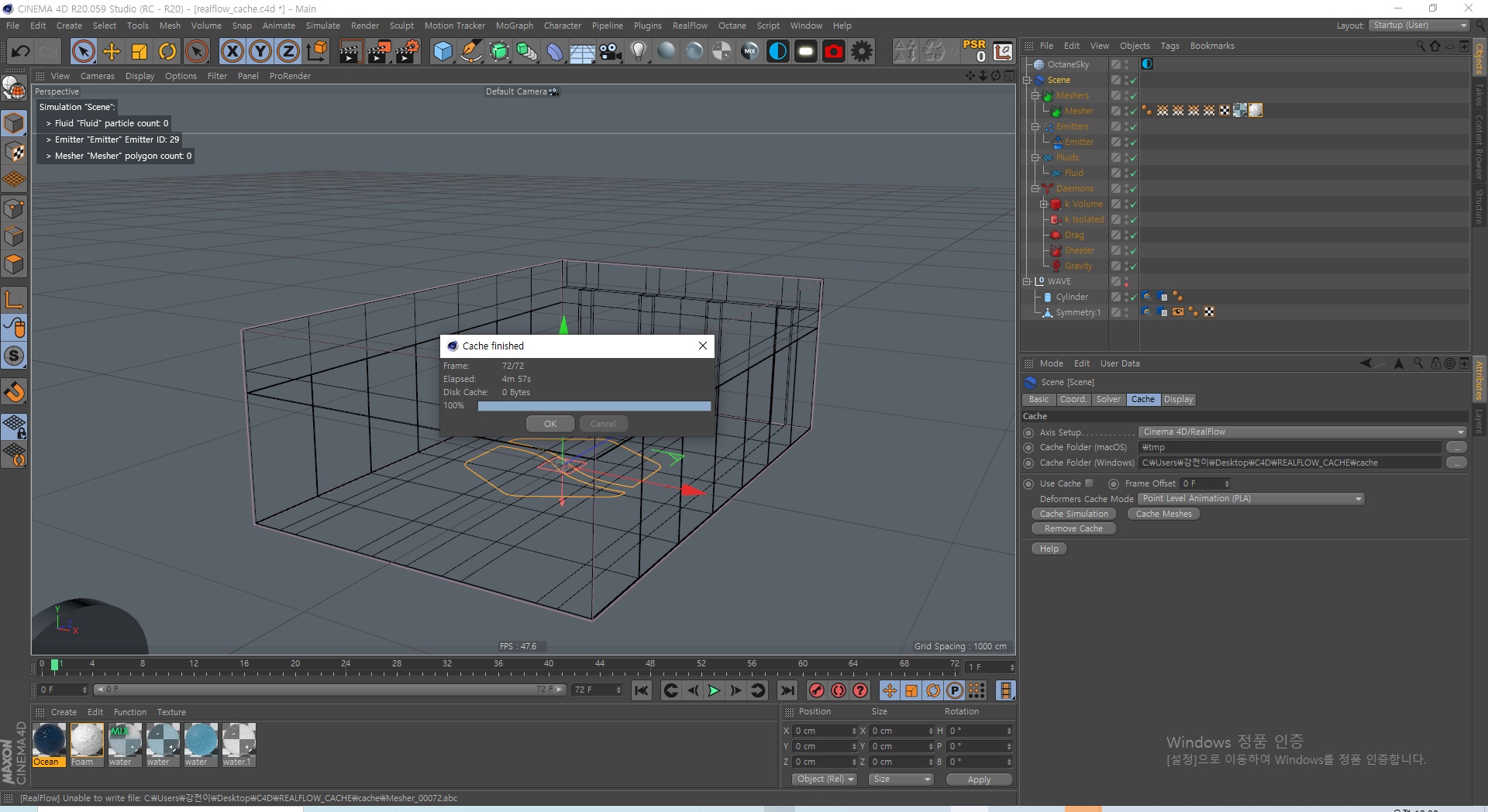Select the Move tool
The image size is (1488, 812).
tap(112, 52)
